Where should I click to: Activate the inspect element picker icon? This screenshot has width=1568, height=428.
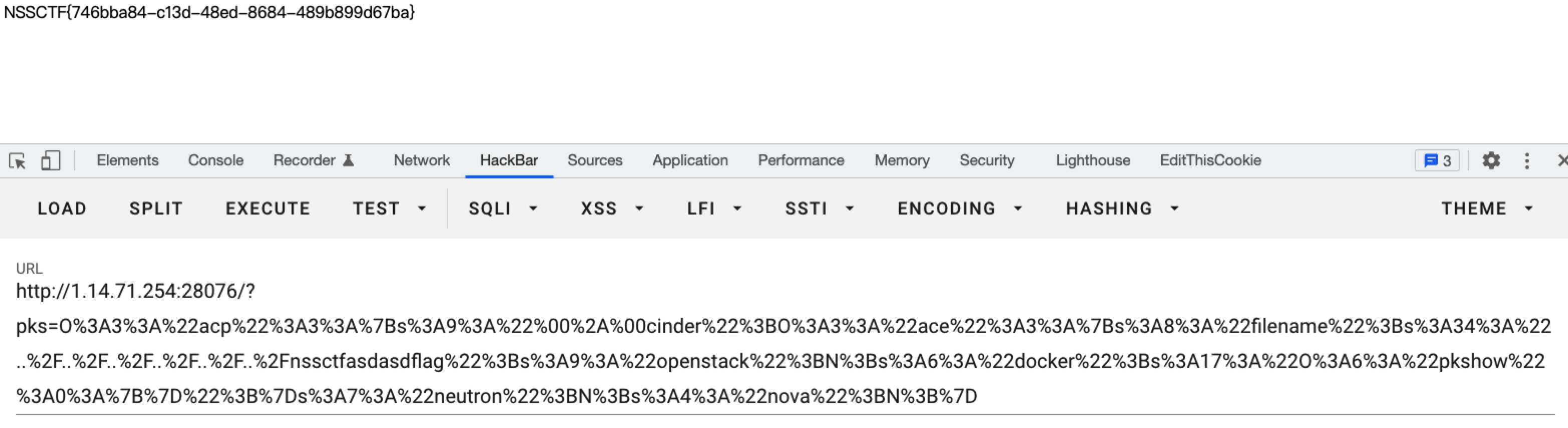tap(18, 161)
